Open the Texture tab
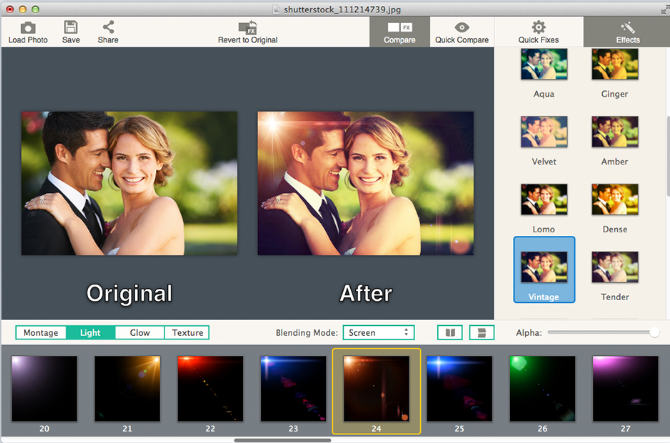This screenshot has height=443, width=670. point(187,333)
